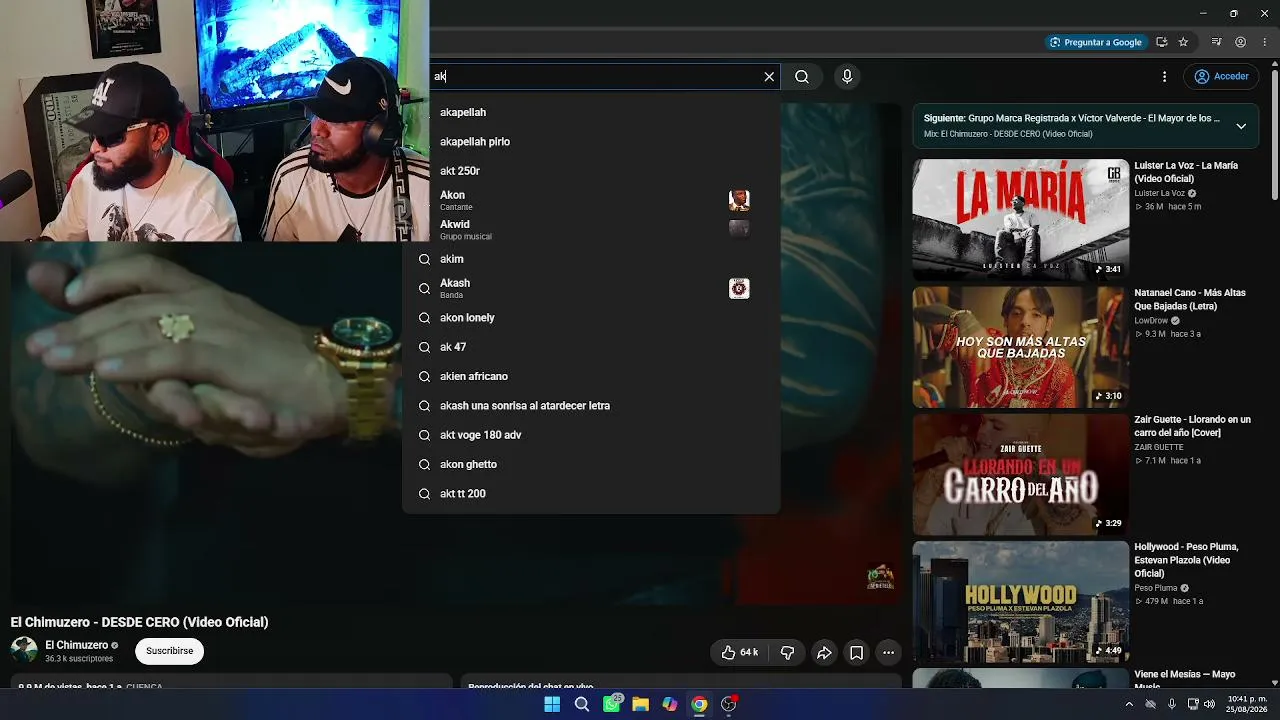Viewport: 1280px width, 720px height.
Task: Open the Hollywood video thumbnail
Action: click(1020, 602)
